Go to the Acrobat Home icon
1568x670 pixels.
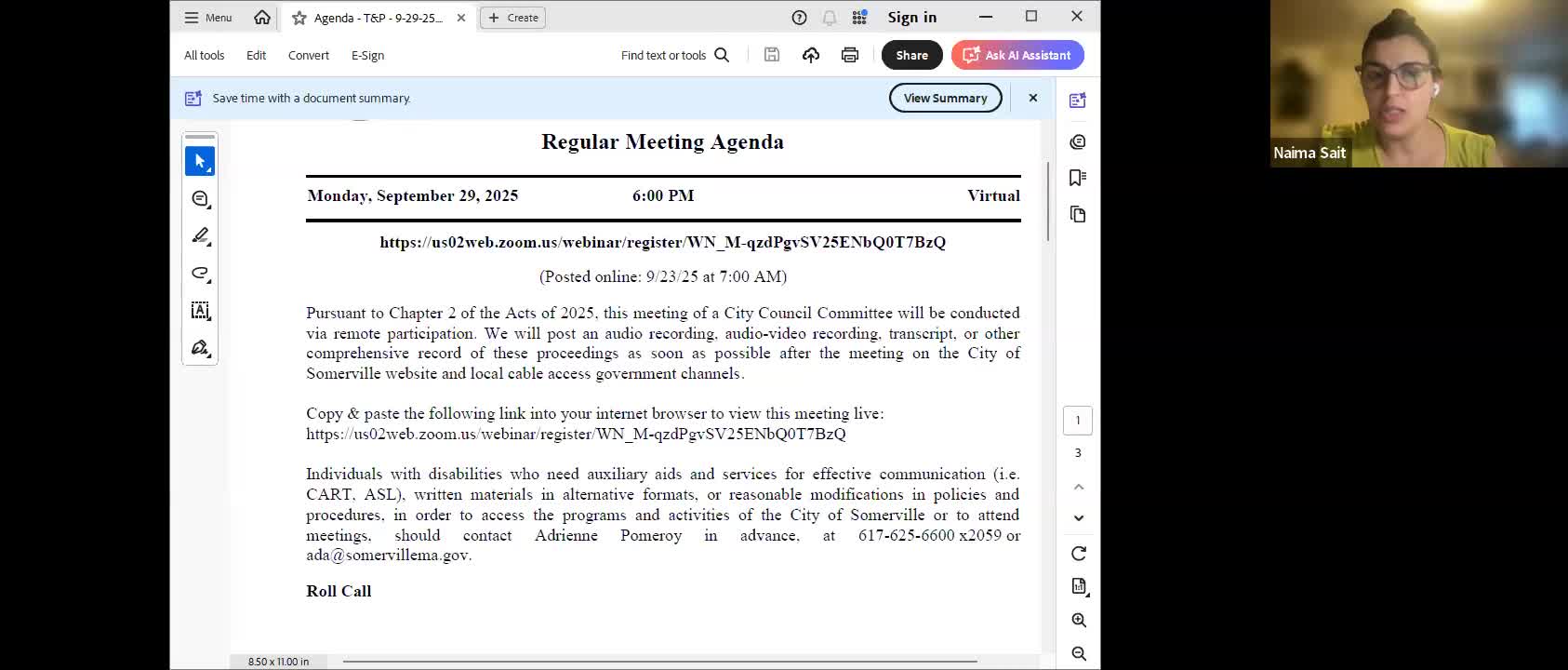262,18
